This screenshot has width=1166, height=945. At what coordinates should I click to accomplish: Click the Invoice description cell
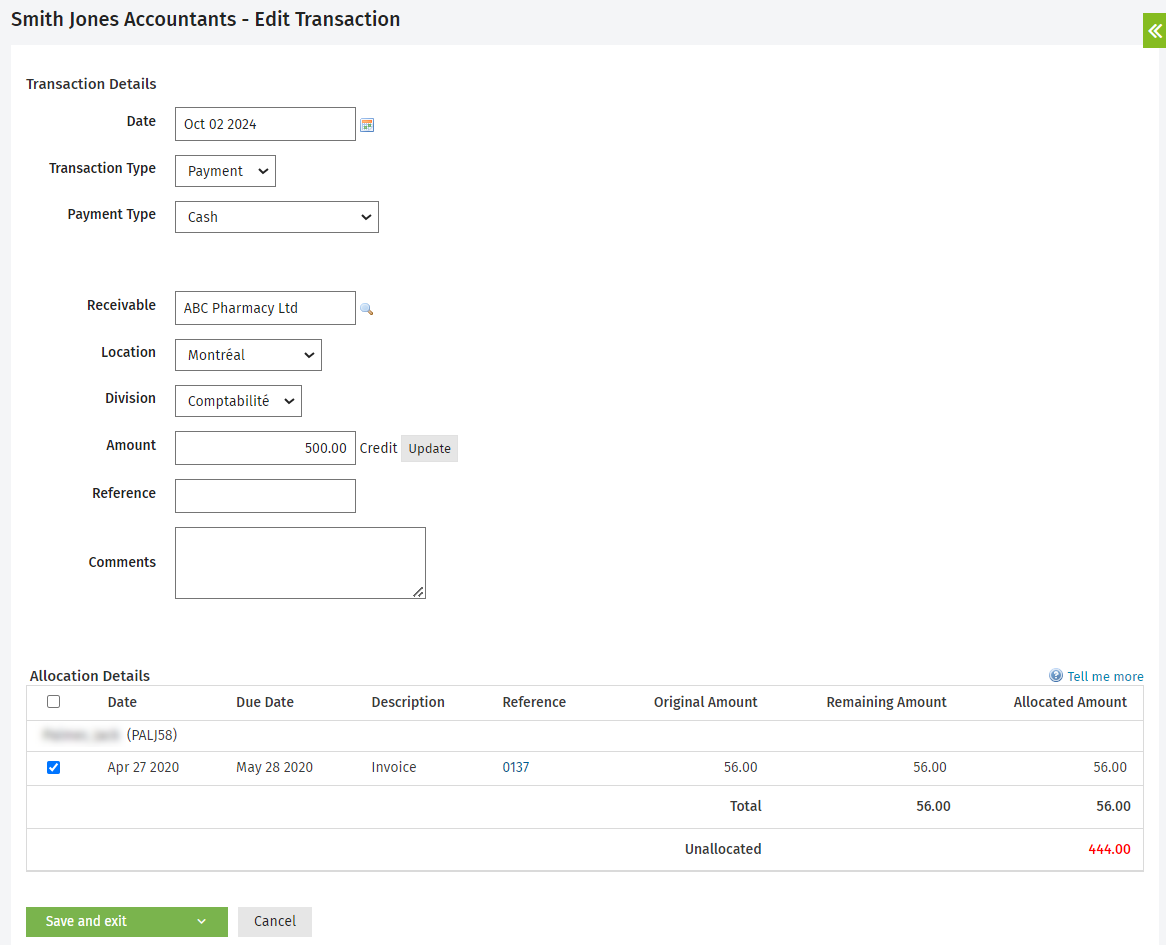tap(394, 767)
